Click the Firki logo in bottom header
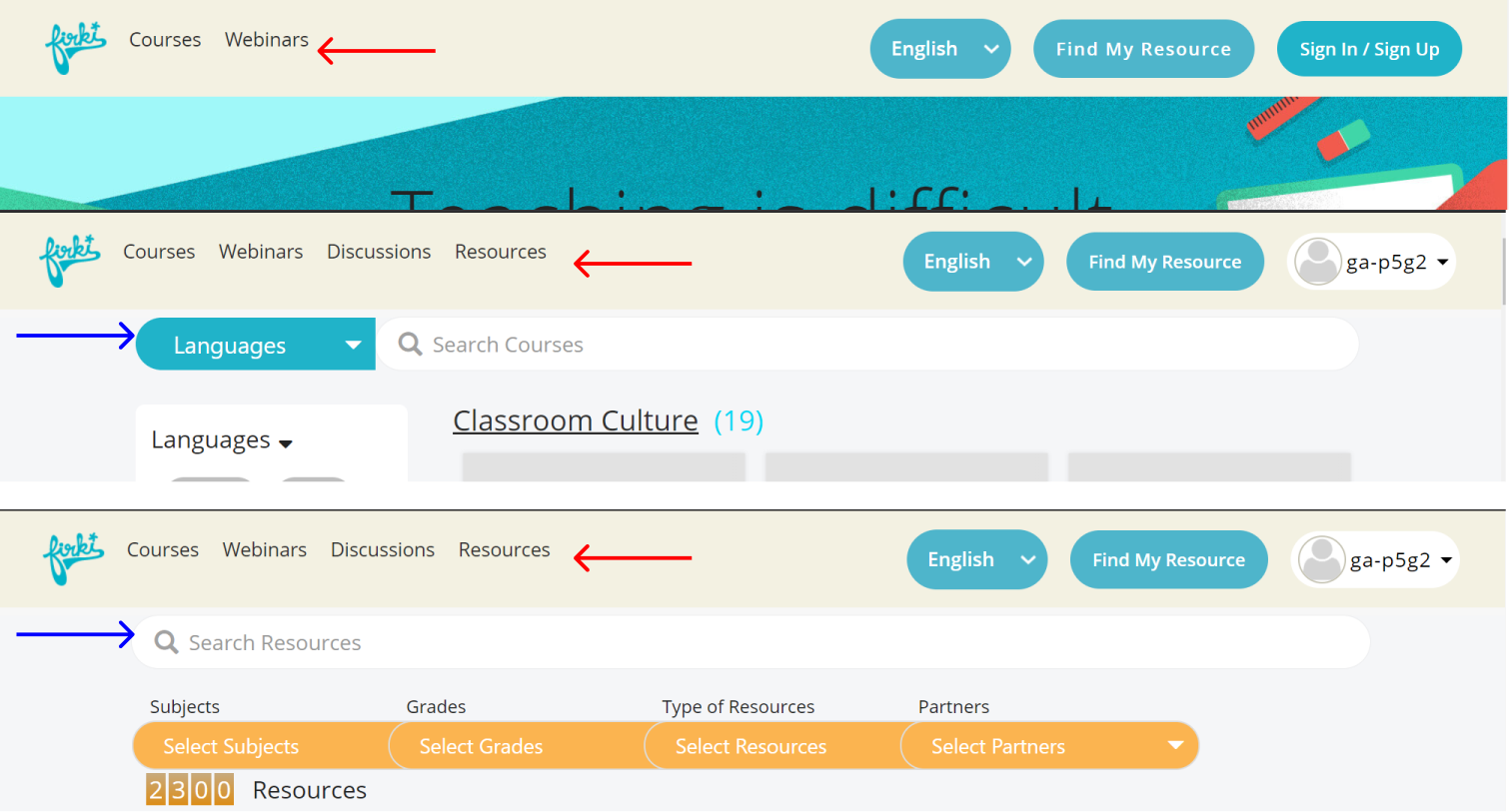 [73, 558]
